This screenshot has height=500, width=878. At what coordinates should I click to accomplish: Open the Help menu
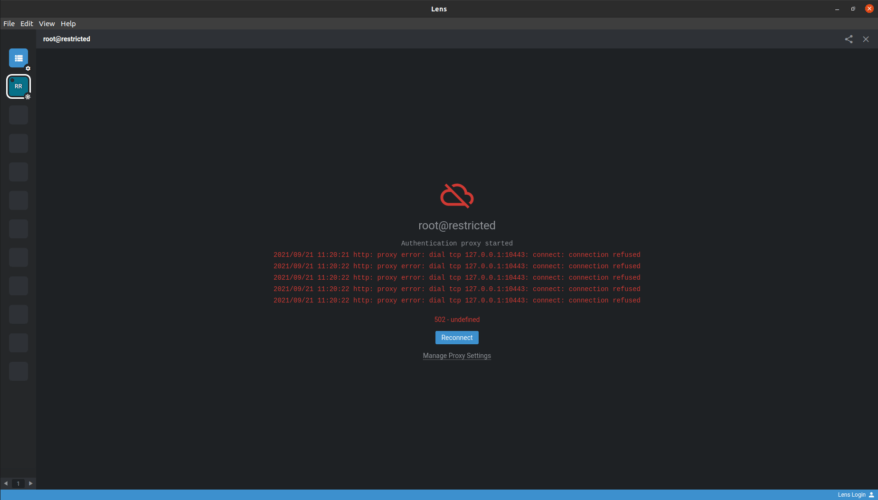pos(68,24)
